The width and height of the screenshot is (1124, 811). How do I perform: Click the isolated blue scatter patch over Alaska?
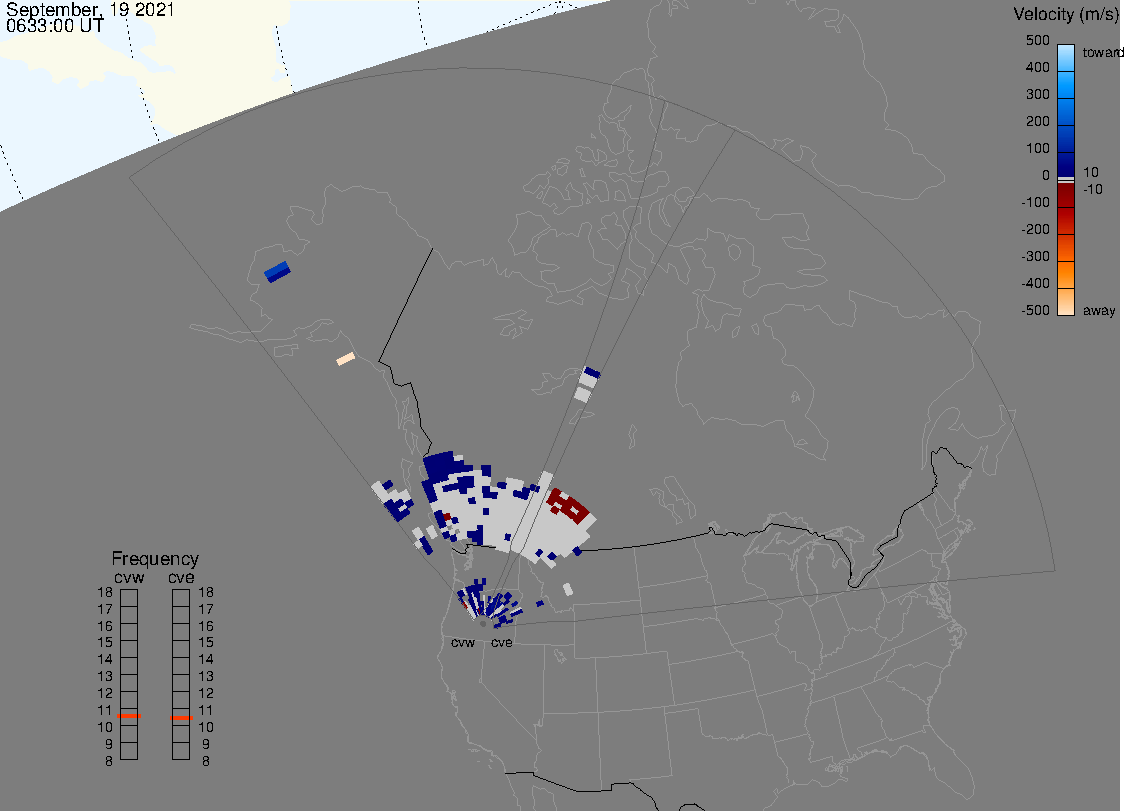click(277, 272)
